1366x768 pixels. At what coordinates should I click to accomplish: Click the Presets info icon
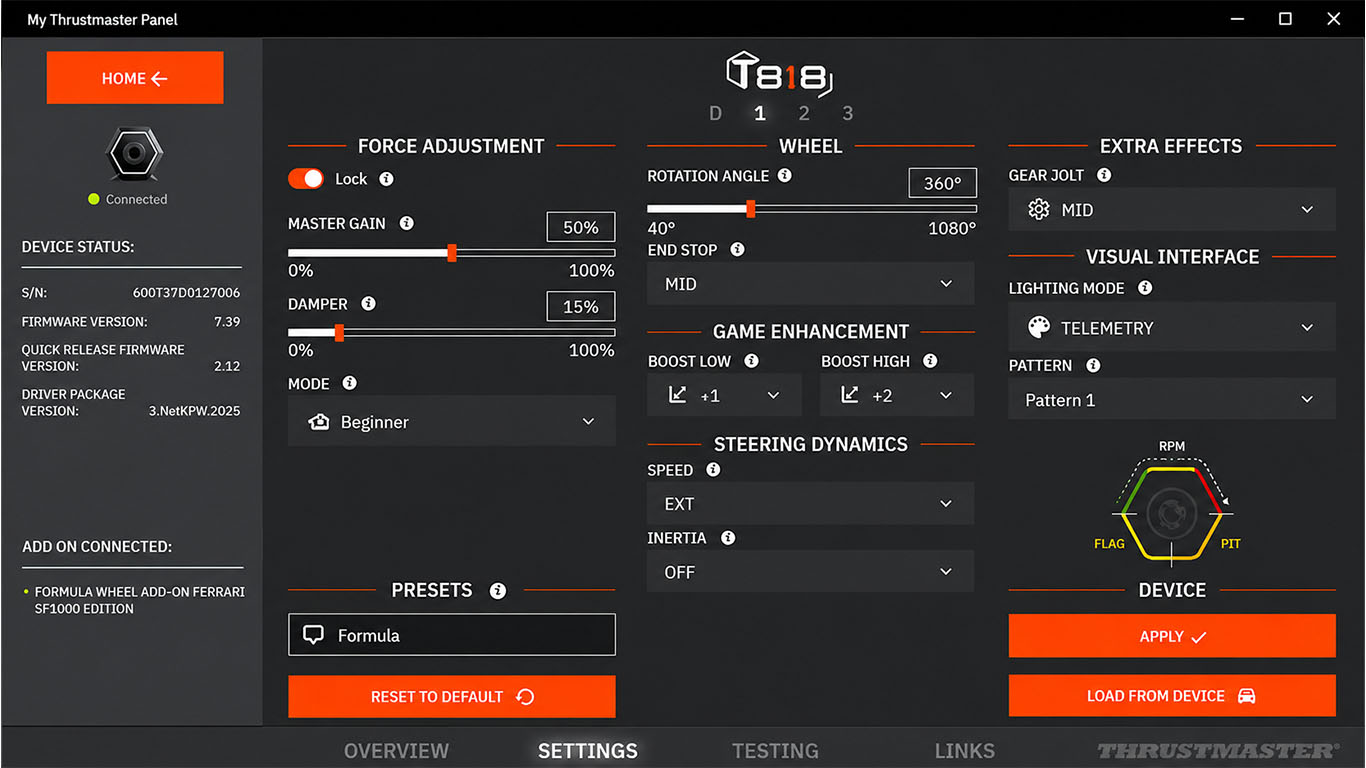click(x=498, y=591)
